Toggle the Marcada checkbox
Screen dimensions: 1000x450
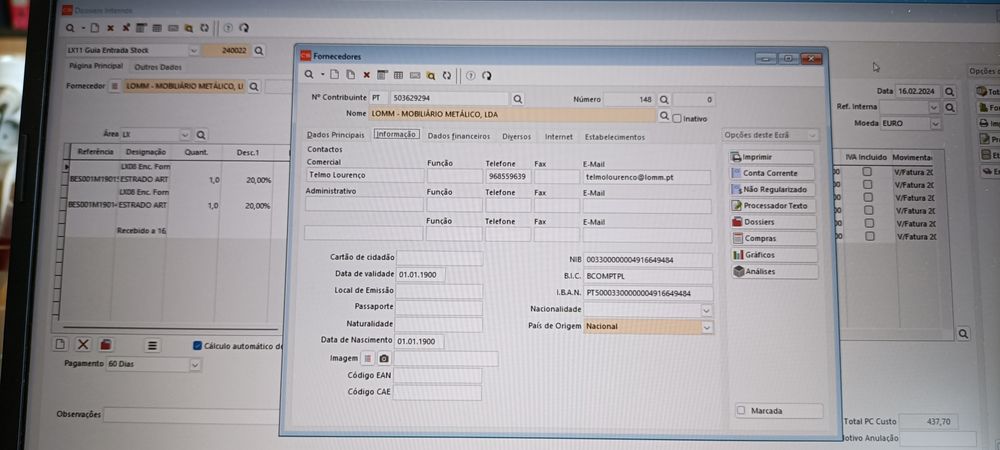[x=740, y=411]
